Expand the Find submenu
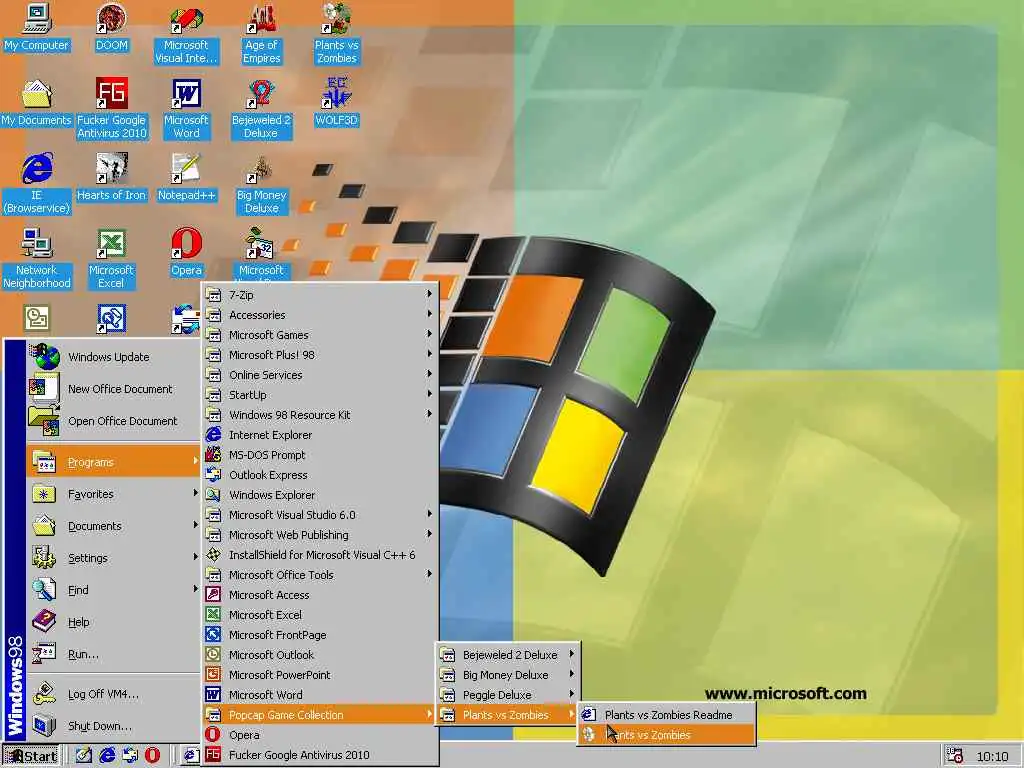This screenshot has height=768, width=1024. coord(114,590)
